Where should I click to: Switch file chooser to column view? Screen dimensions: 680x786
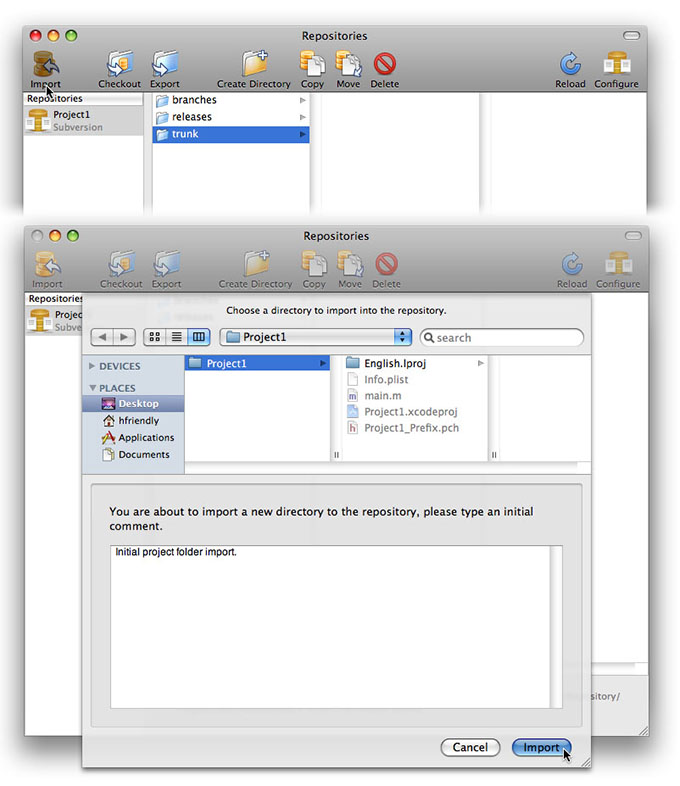(199, 337)
